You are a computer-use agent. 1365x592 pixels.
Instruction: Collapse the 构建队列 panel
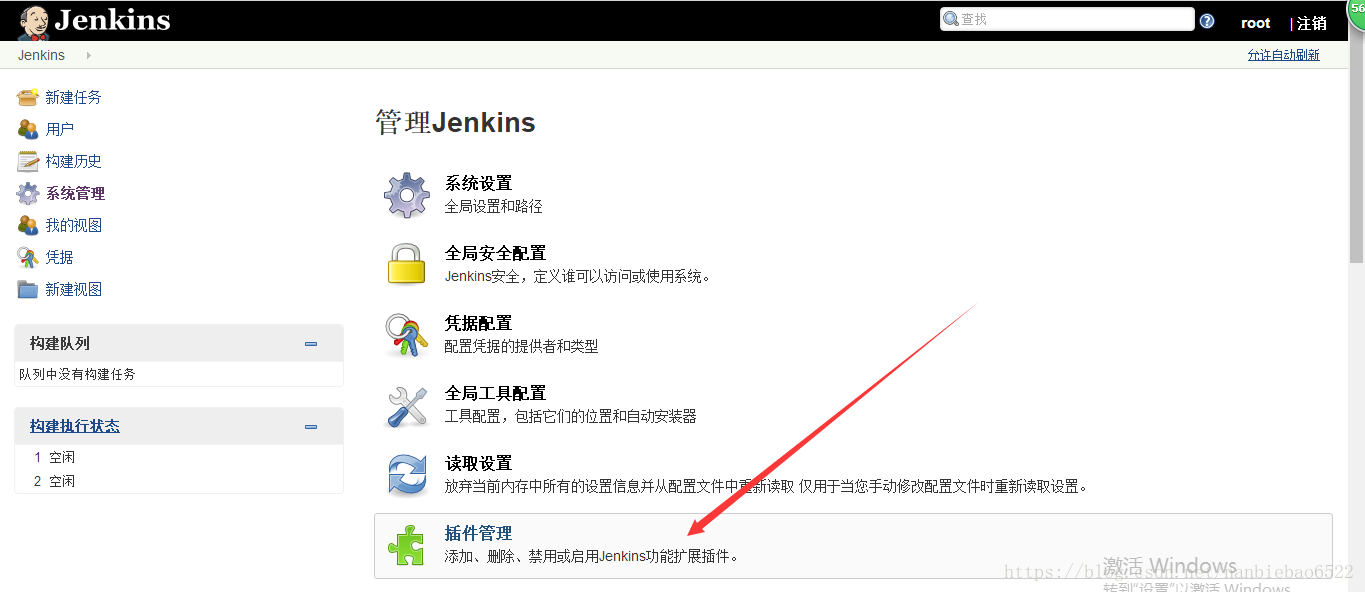pos(311,344)
